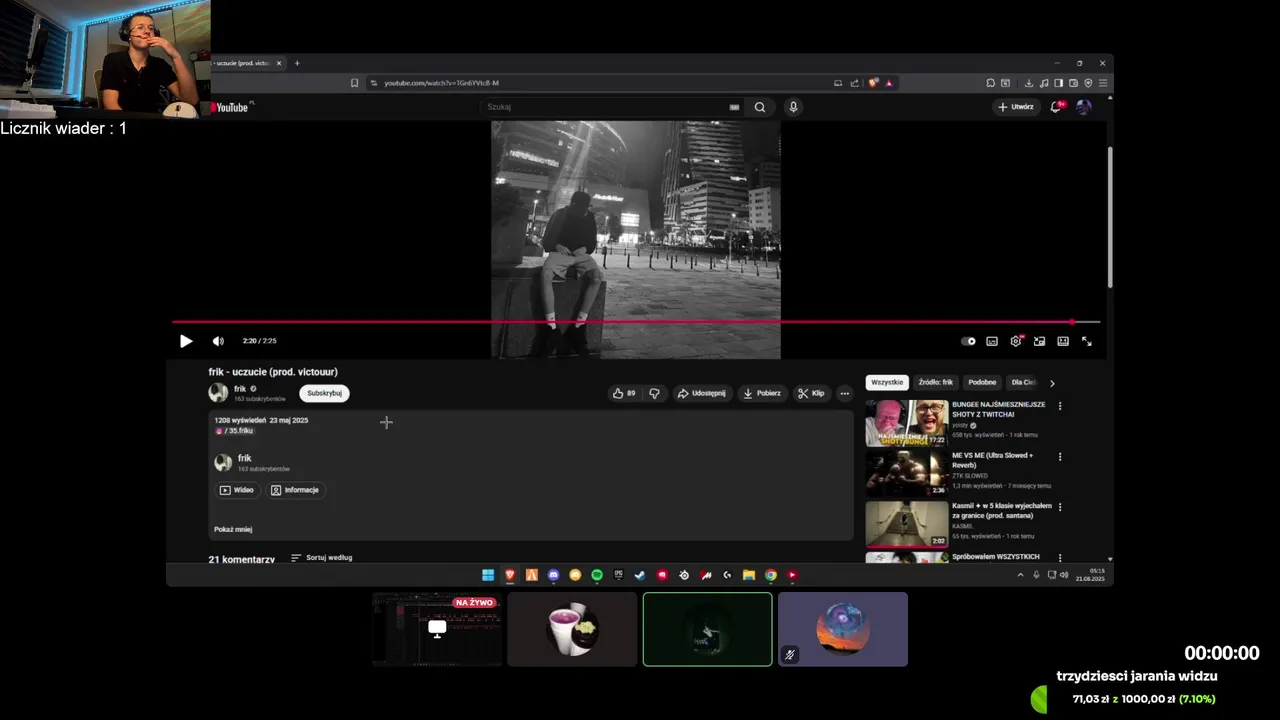Open a new browser tab with plus

click(297, 63)
